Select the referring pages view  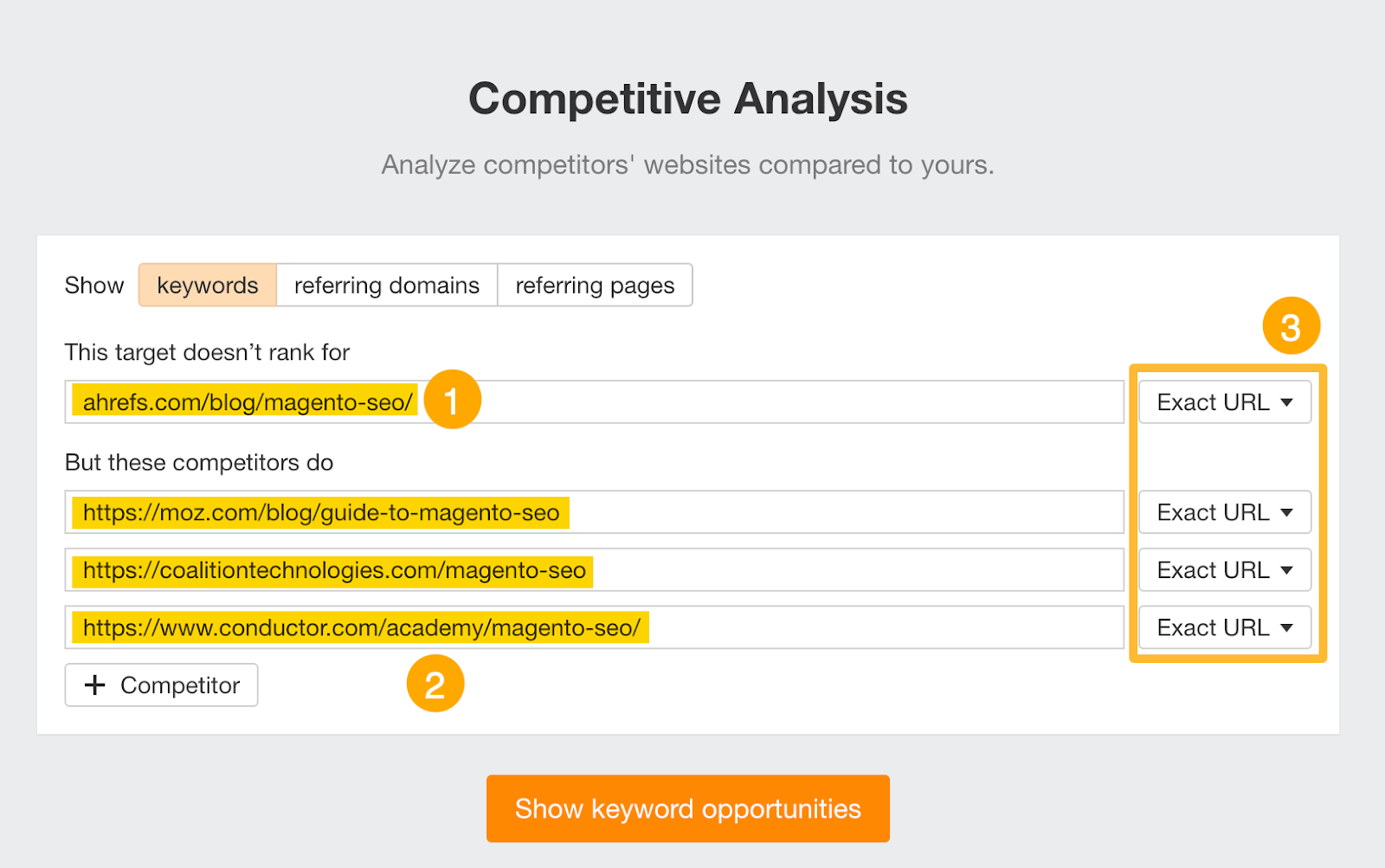[x=595, y=285]
